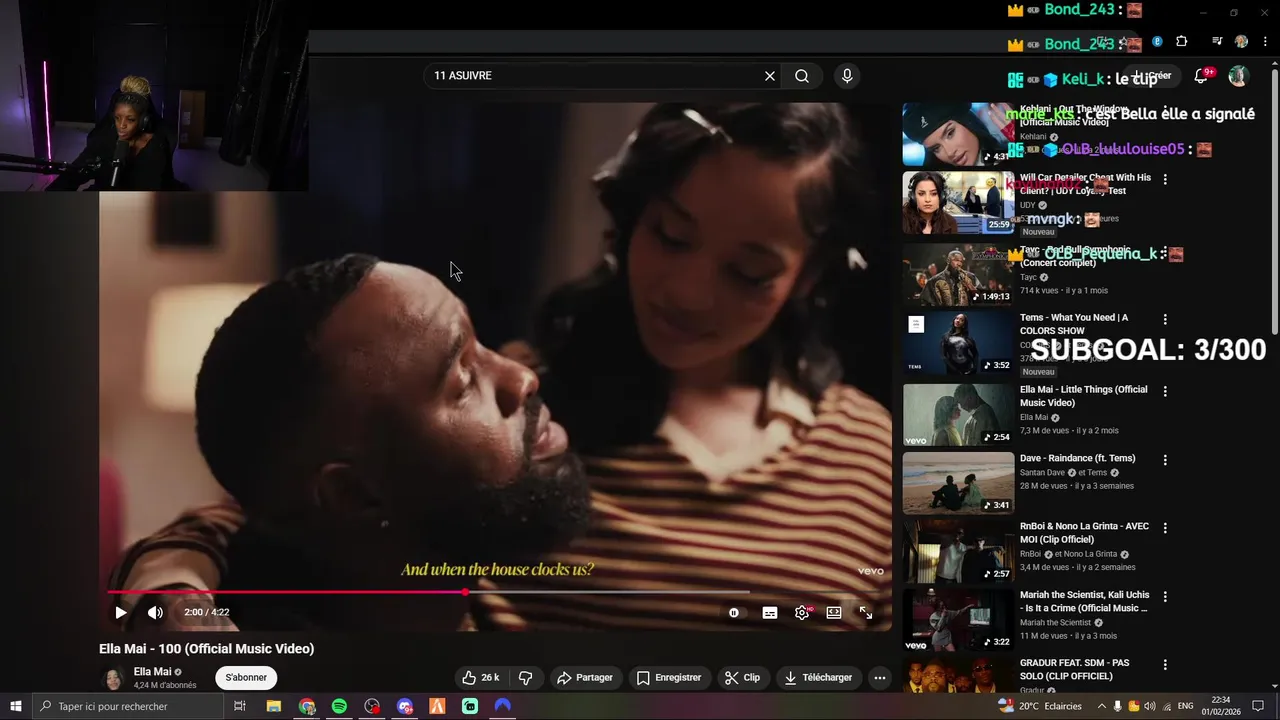The width and height of the screenshot is (1280, 720).
Task: Create a Clip with scissors button
Action: click(742, 678)
